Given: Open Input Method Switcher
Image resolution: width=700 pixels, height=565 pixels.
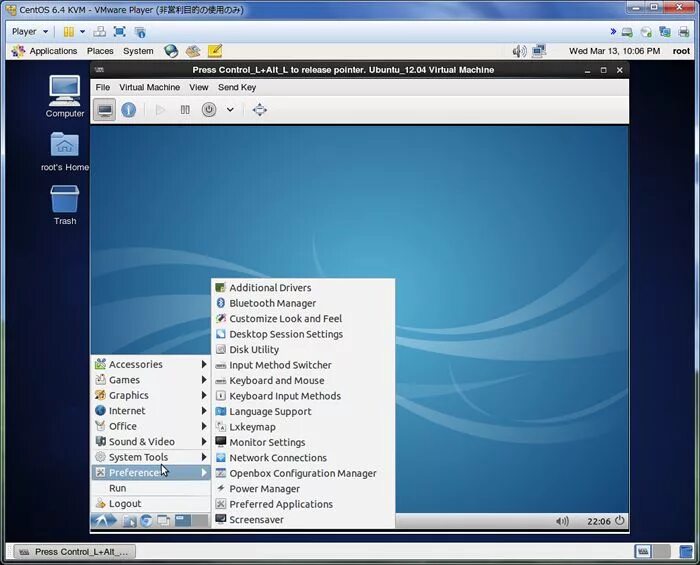Looking at the screenshot, I should click(303, 365).
